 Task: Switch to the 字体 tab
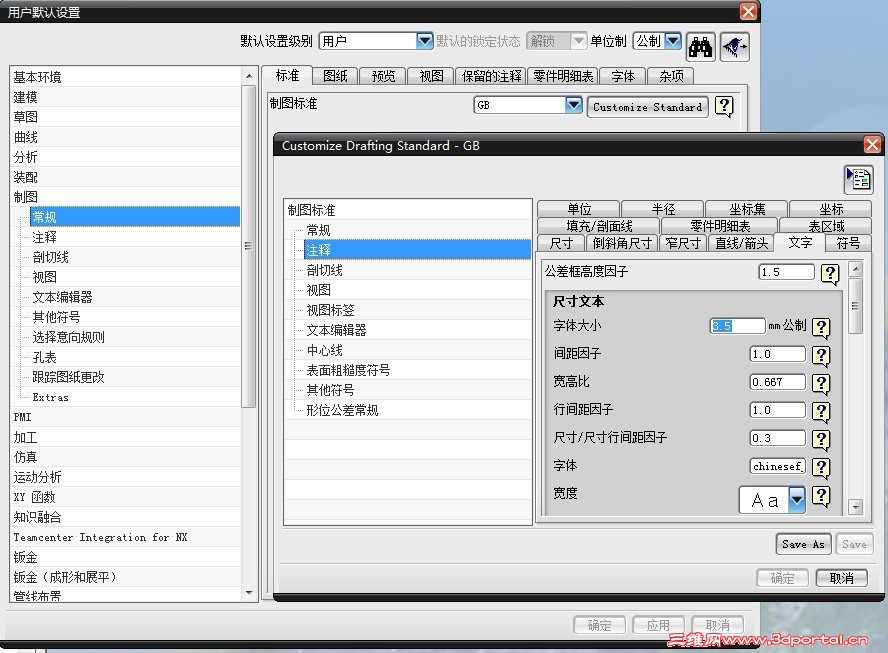[x=623, y=76]
